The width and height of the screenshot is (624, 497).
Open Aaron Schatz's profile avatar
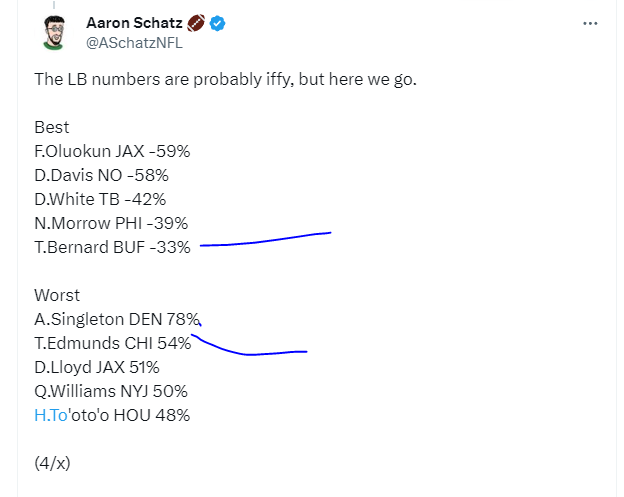[x=54, y=33]
